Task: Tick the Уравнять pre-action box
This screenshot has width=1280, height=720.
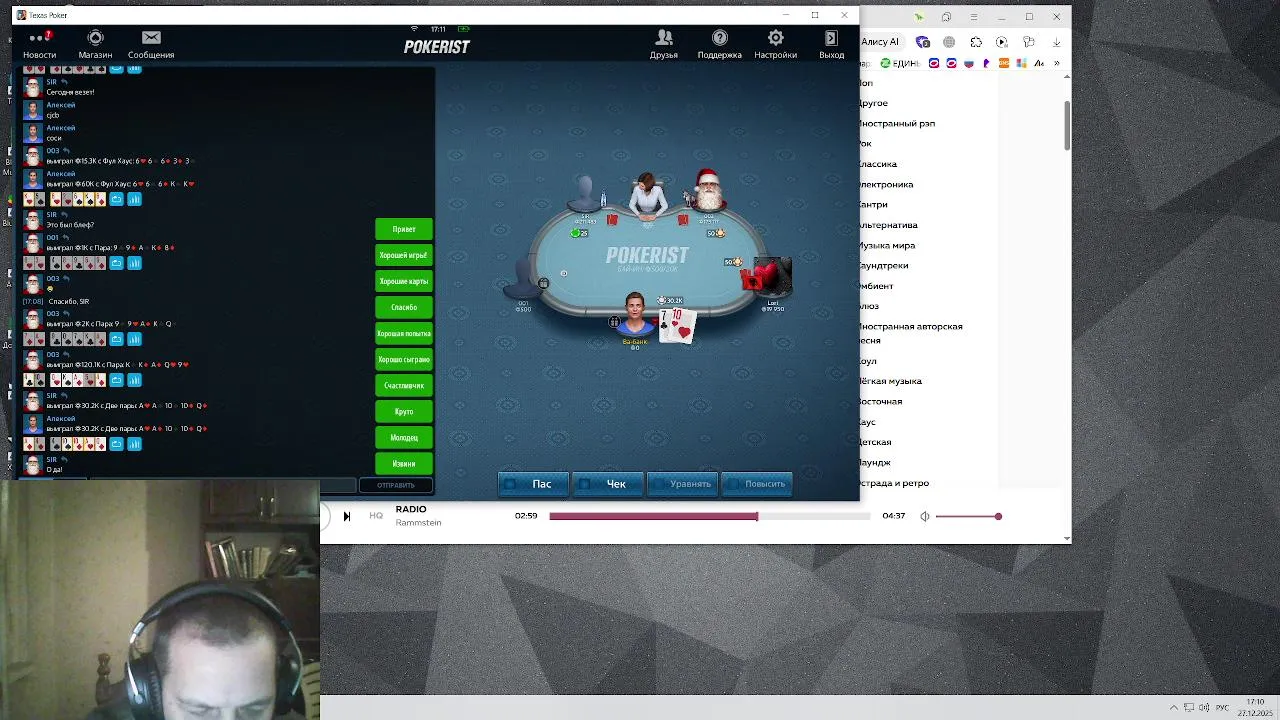Action: tap(659, 484)
